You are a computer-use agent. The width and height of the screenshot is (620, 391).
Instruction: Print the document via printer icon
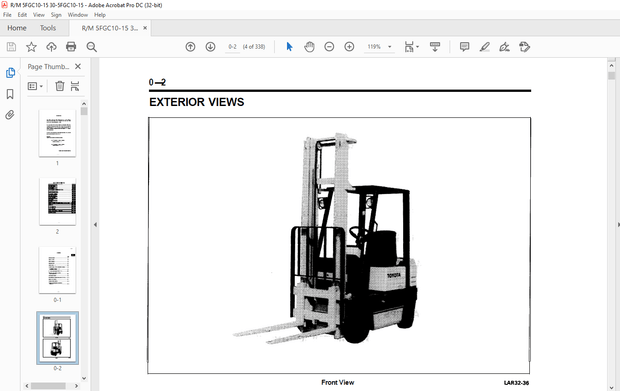(71, 47)
